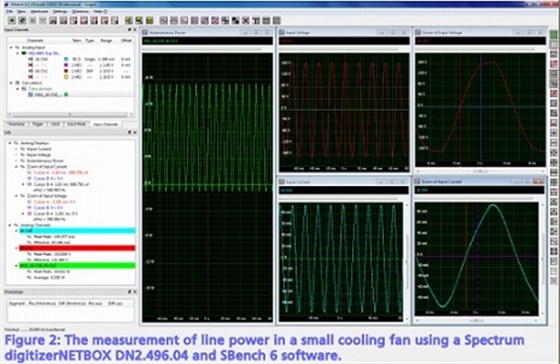This screenshot has height=364, width=560.
Task: Toggle the AI-Ch0 channel enable marker
Action: tap(31, 59)
